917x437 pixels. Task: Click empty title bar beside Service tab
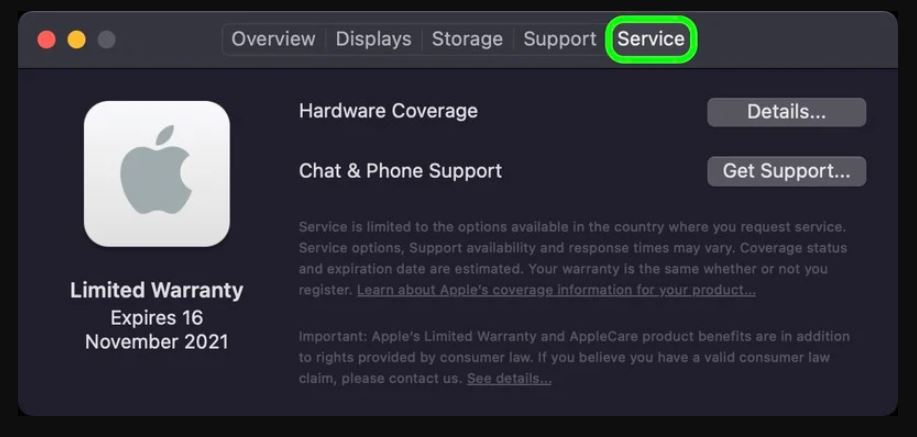795,40
